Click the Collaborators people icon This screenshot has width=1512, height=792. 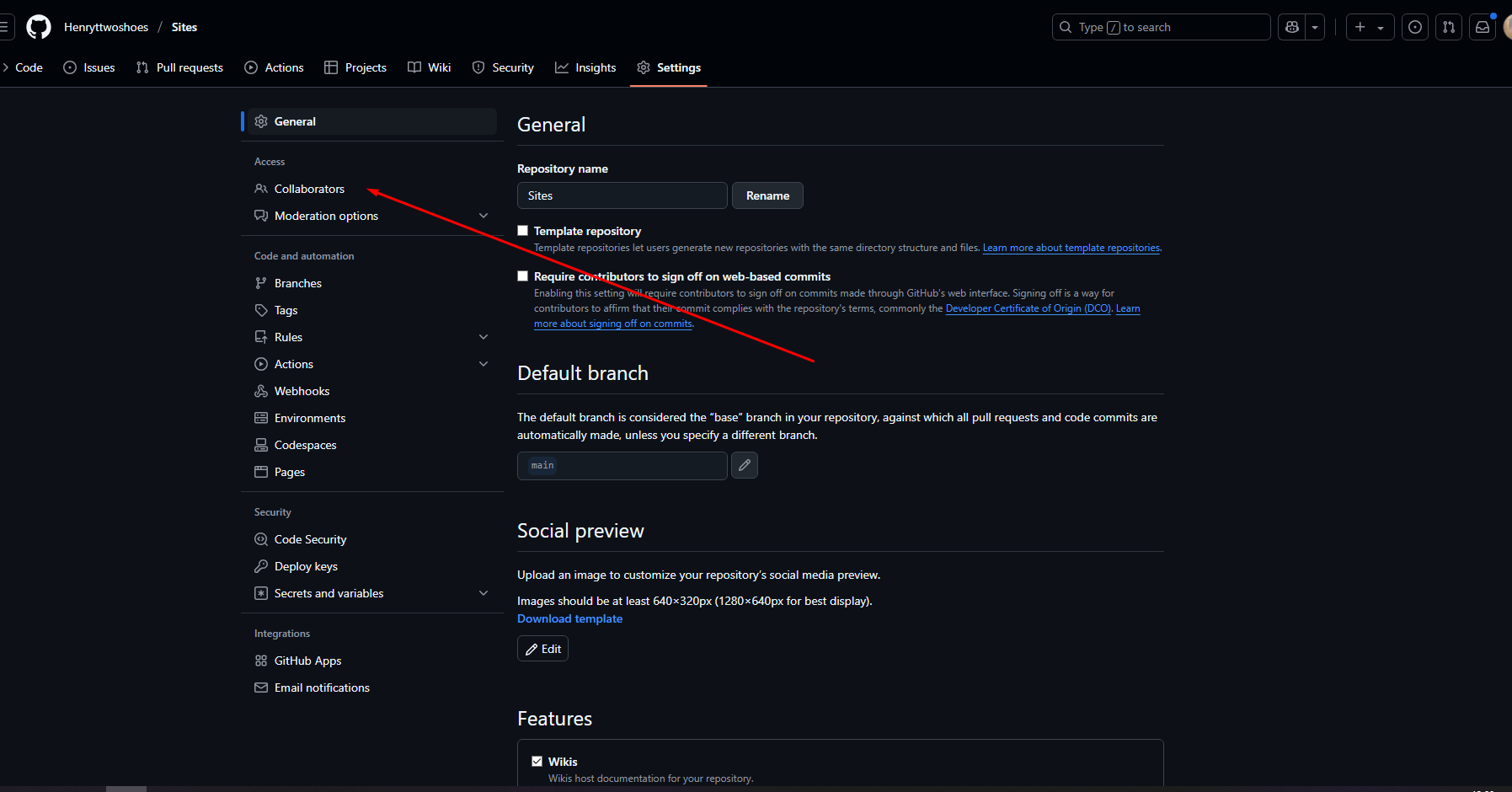tap(261, 189)
